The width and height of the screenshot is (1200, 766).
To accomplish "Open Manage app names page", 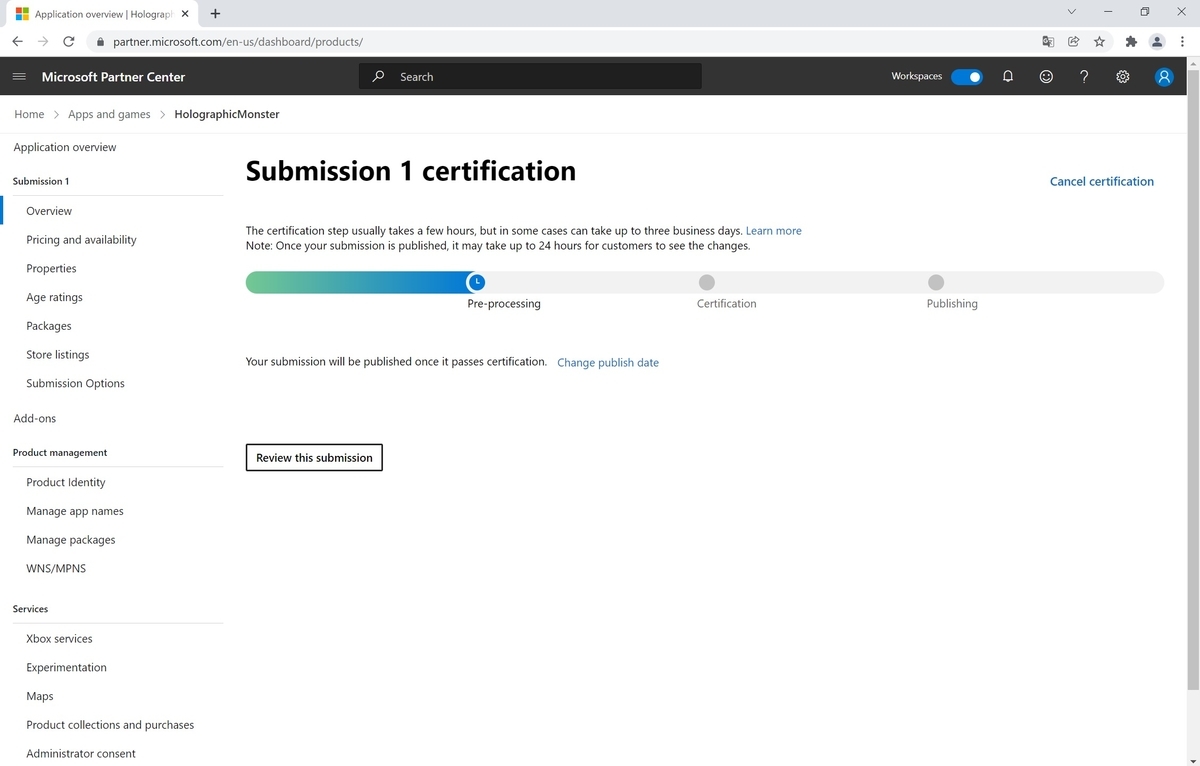I will tap(75, 511).
